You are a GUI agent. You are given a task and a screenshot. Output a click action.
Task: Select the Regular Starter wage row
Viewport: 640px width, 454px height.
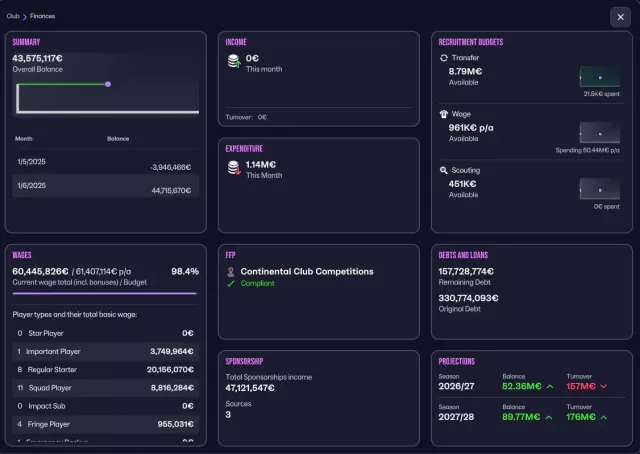point(105,369)
